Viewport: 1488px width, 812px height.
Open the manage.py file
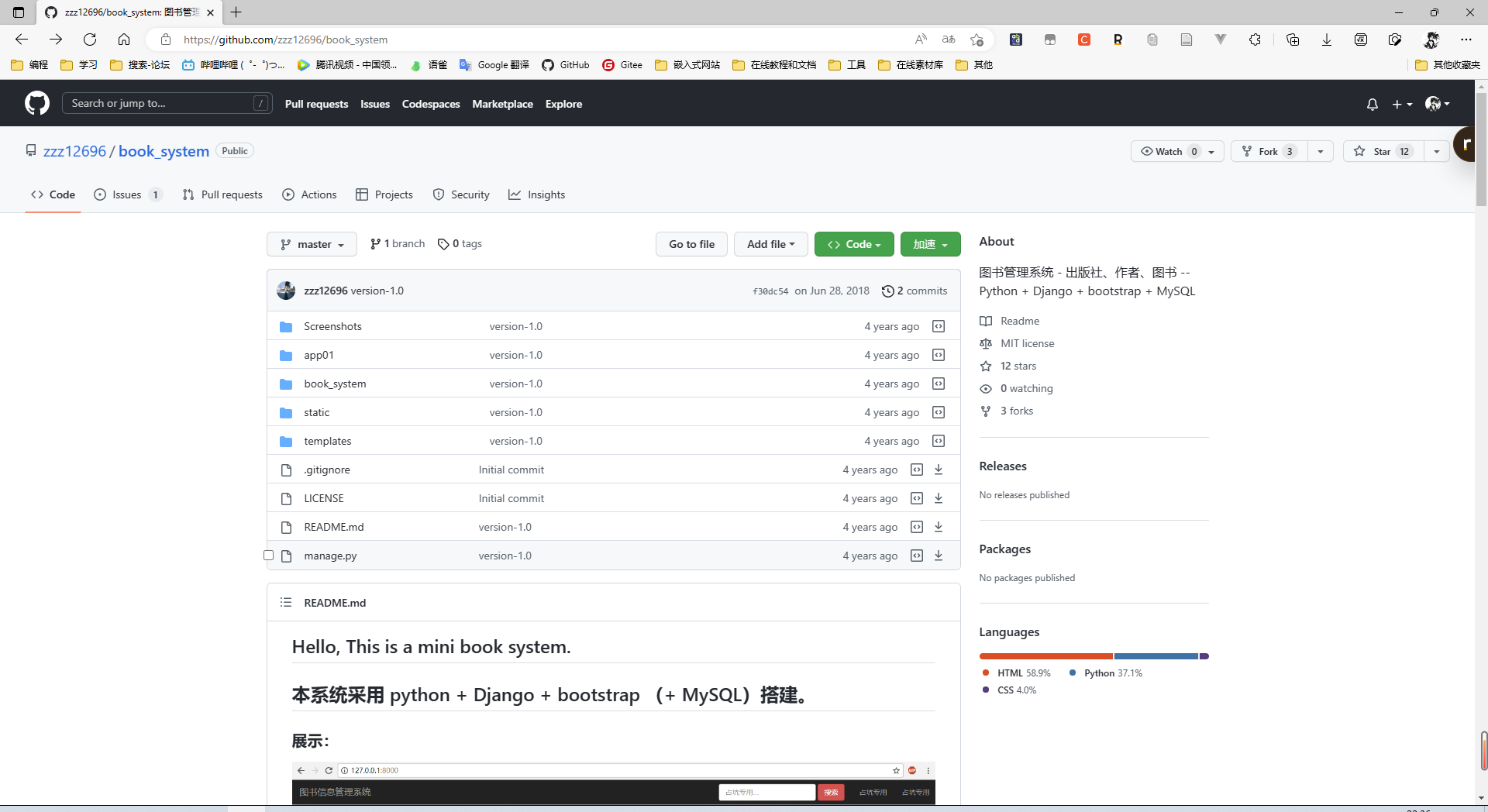click(x=330, y=556)
